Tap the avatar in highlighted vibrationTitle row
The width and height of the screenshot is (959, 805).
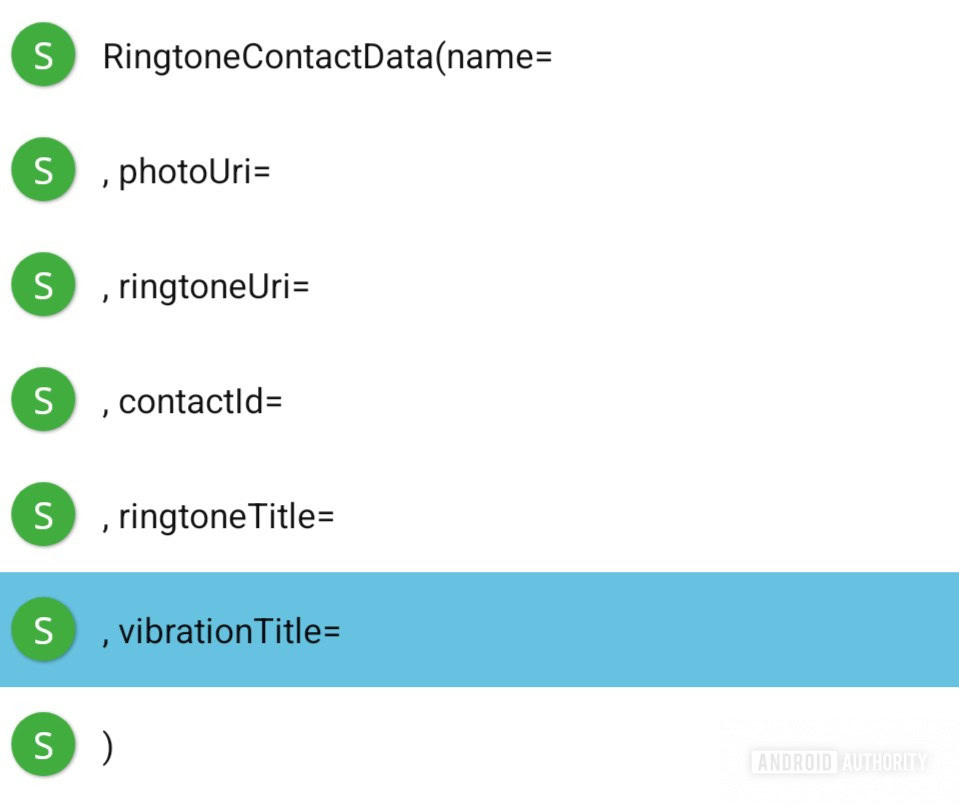43,630
